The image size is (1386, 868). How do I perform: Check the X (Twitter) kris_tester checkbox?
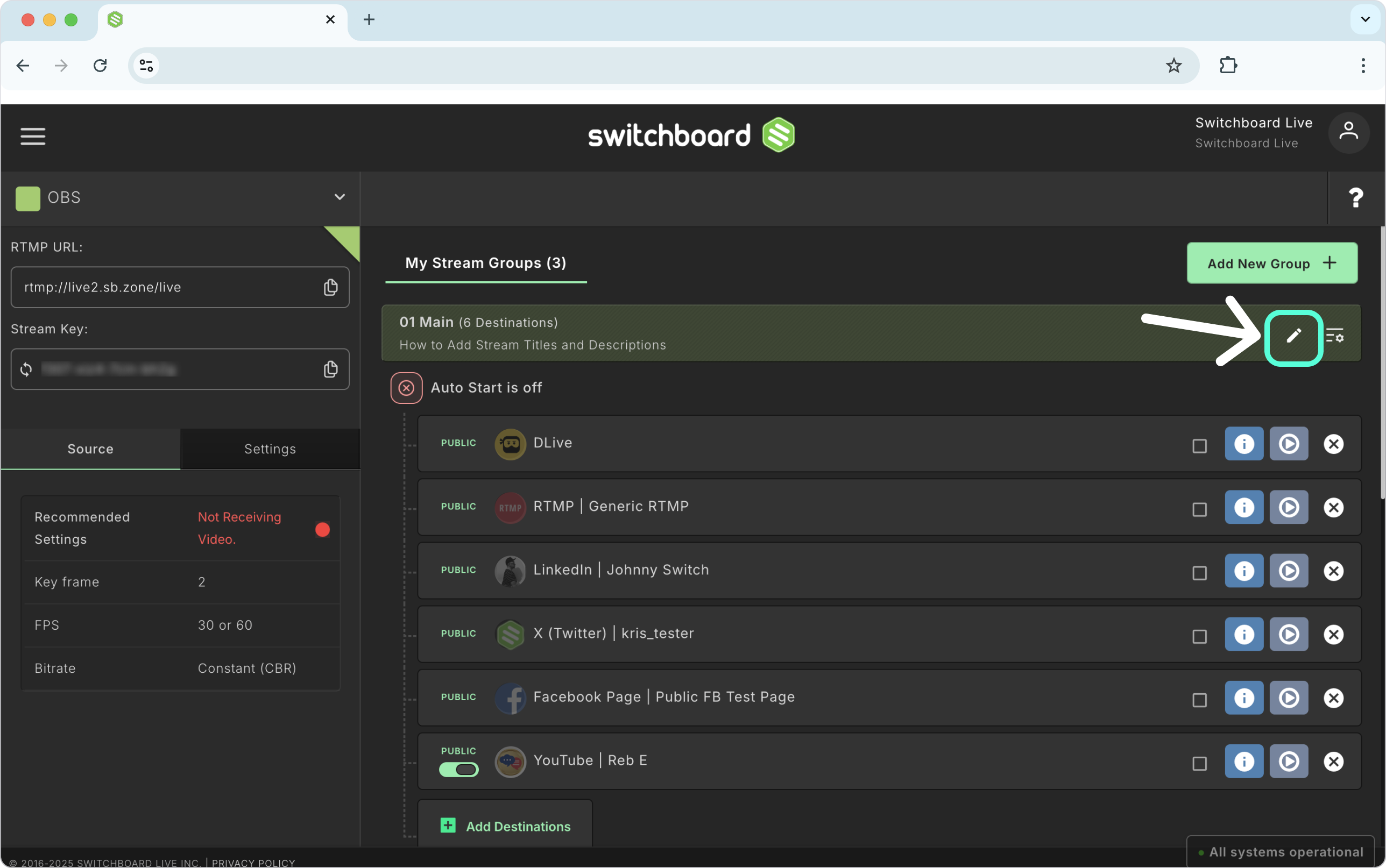point(1199,637)
